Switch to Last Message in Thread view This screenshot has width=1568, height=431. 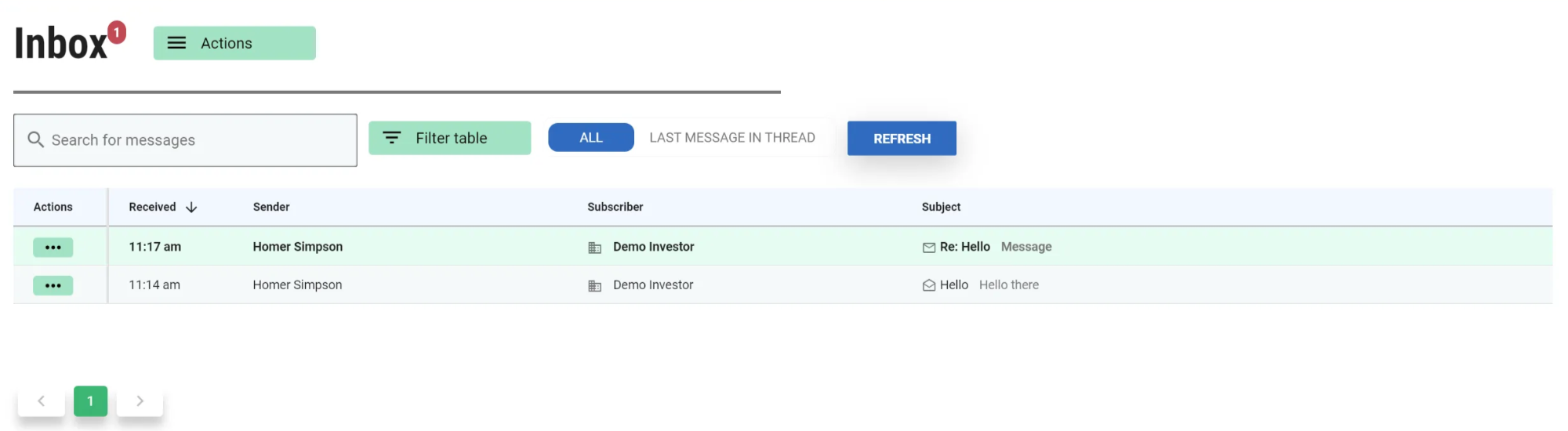[x=731, y=138]
